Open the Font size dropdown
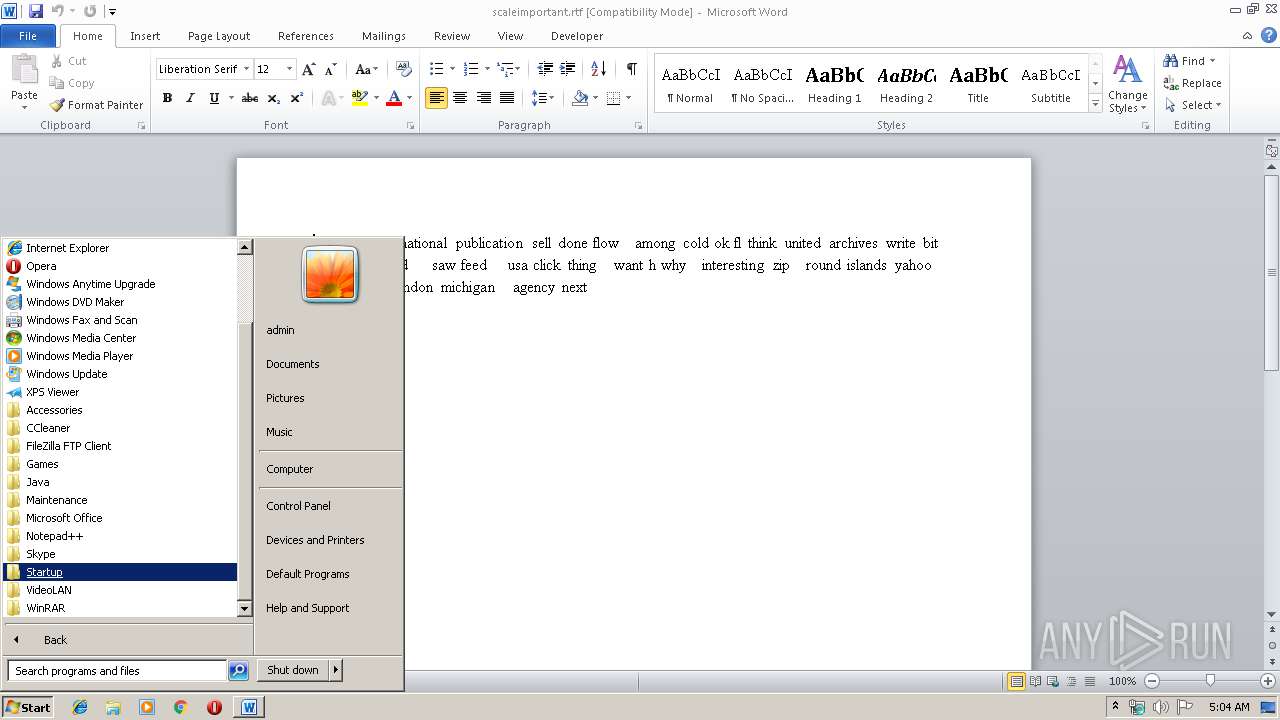The height and width of the screenshot is (720, 1280). [x=290, y=69]
